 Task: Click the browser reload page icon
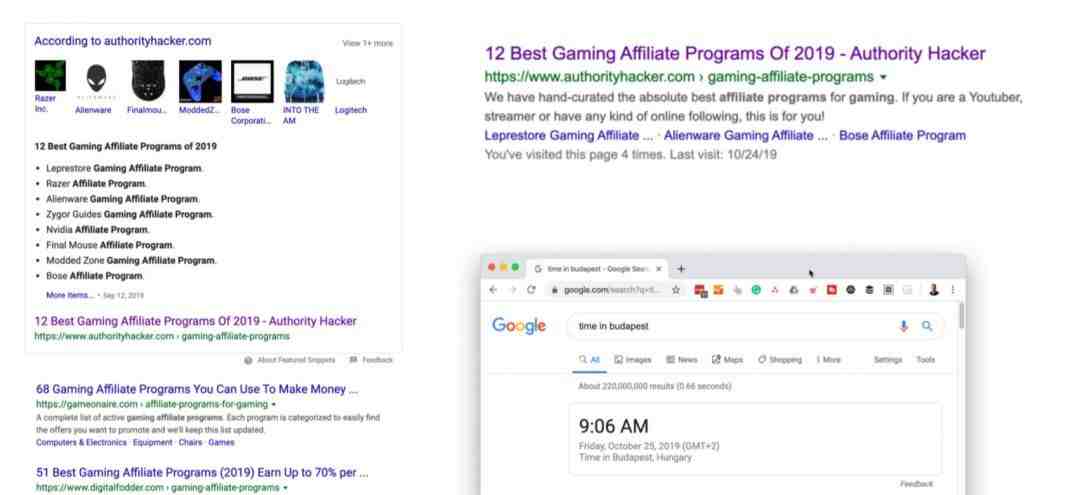(x=531, y=290)
